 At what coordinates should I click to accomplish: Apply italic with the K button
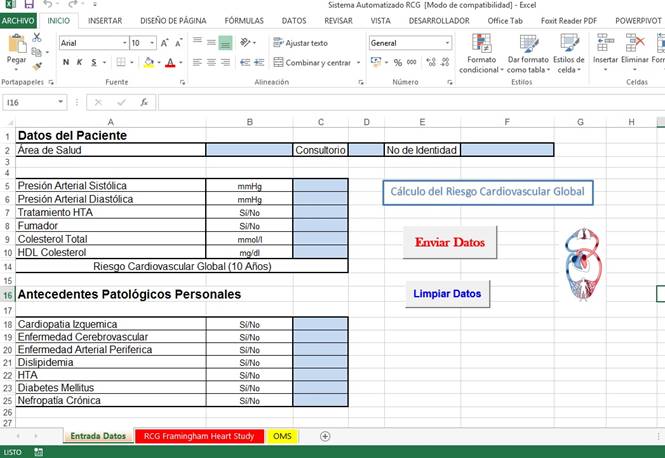(79, 62)
